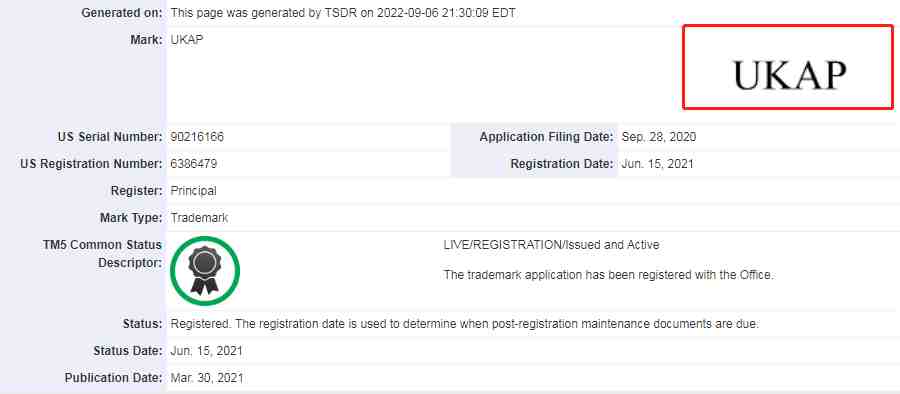Select the US Registration Number label
Screen dimensions: 900x394
tap(91, 164)
